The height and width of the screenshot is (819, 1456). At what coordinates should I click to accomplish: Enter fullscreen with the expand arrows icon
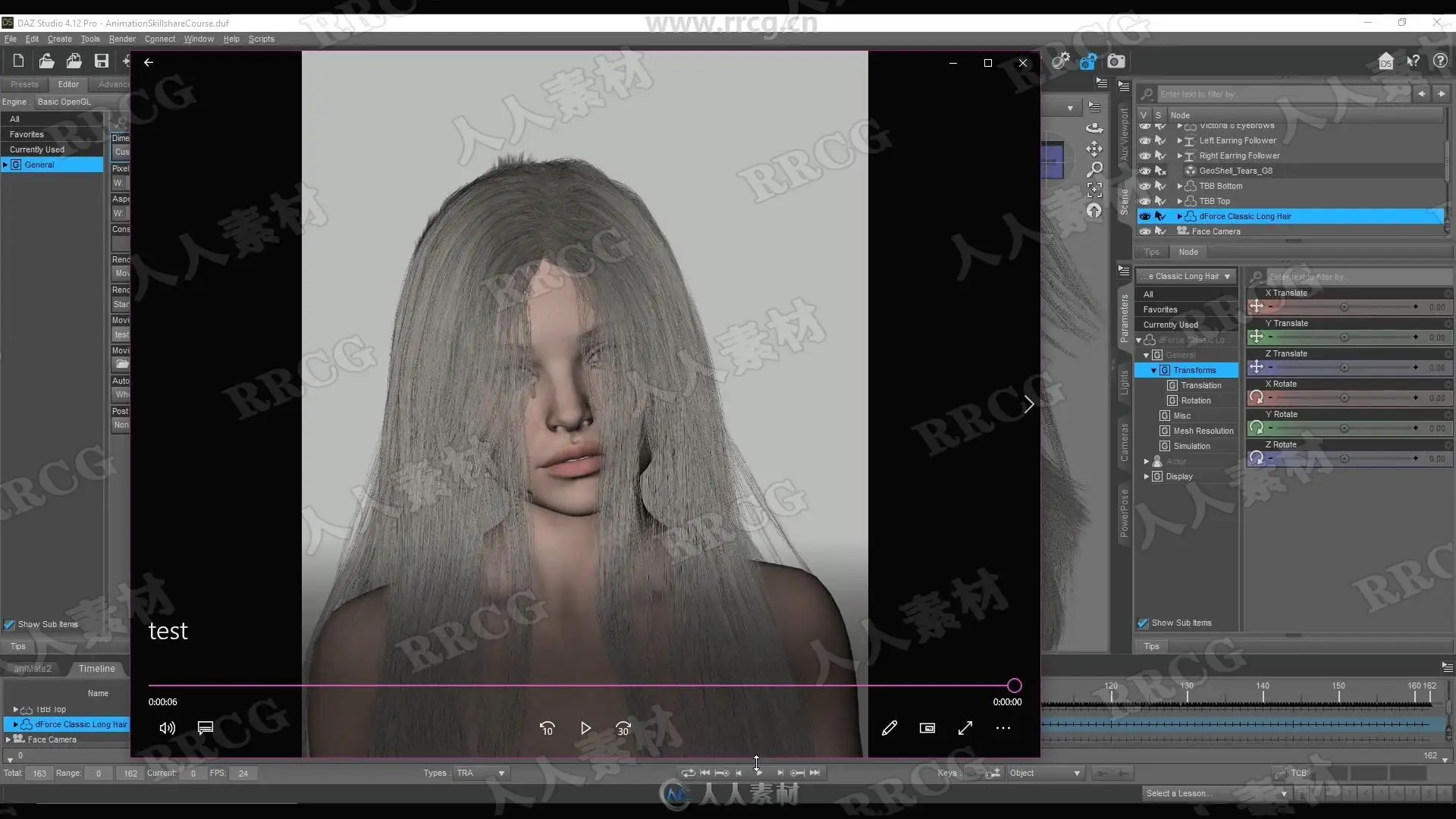pos(965,728)
